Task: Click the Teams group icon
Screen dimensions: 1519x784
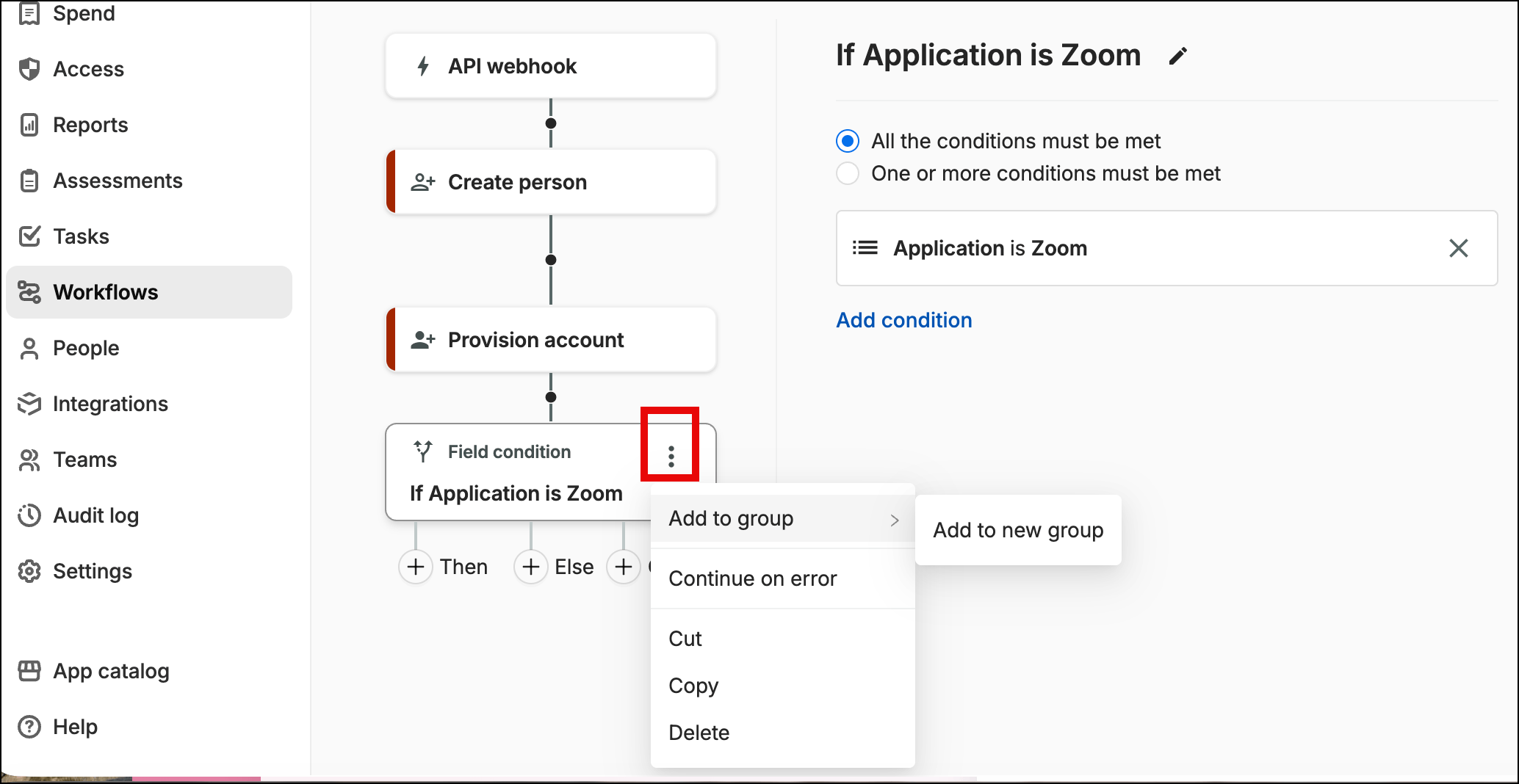Action: point(29,460)
